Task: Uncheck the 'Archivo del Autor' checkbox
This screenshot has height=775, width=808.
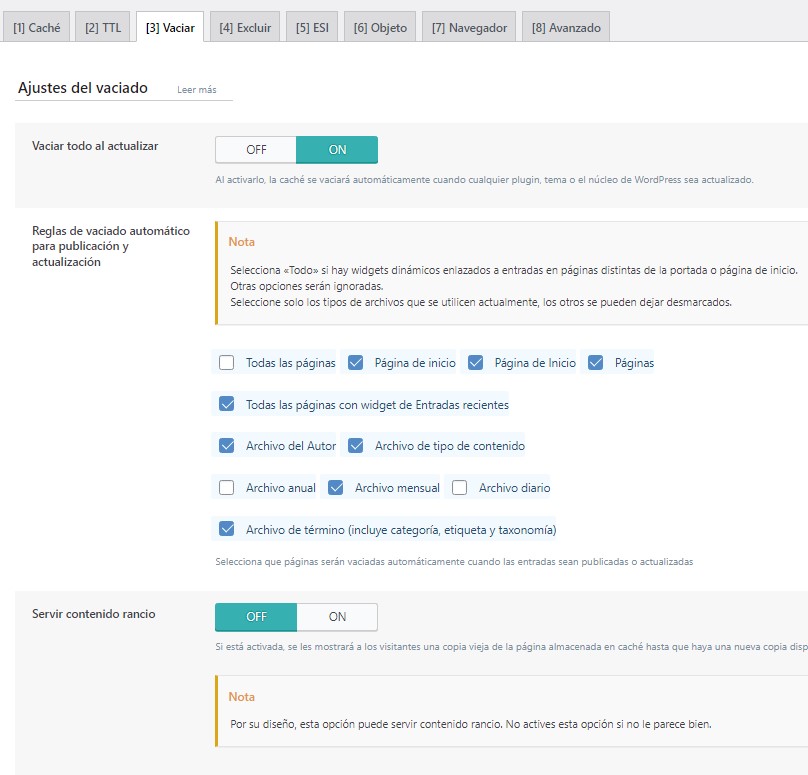Action: (x=227, y=446)
